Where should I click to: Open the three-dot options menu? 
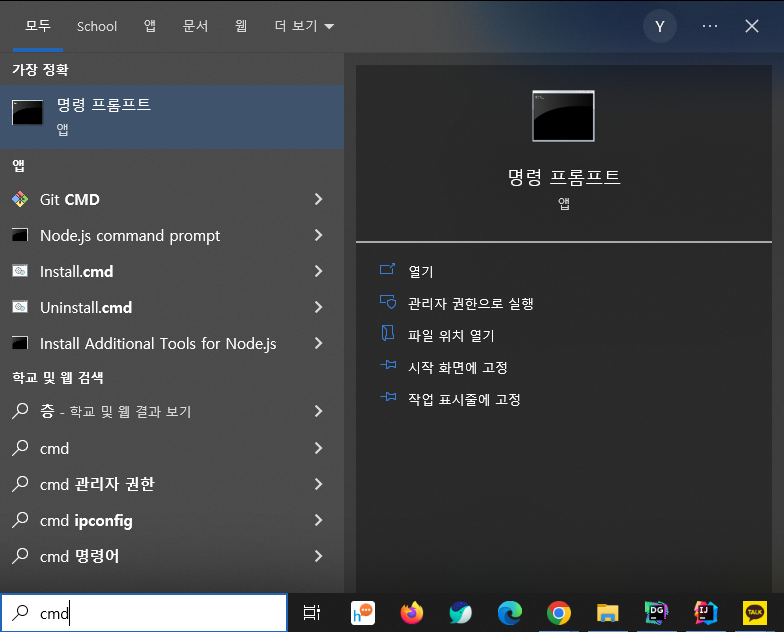click(710, 26)
